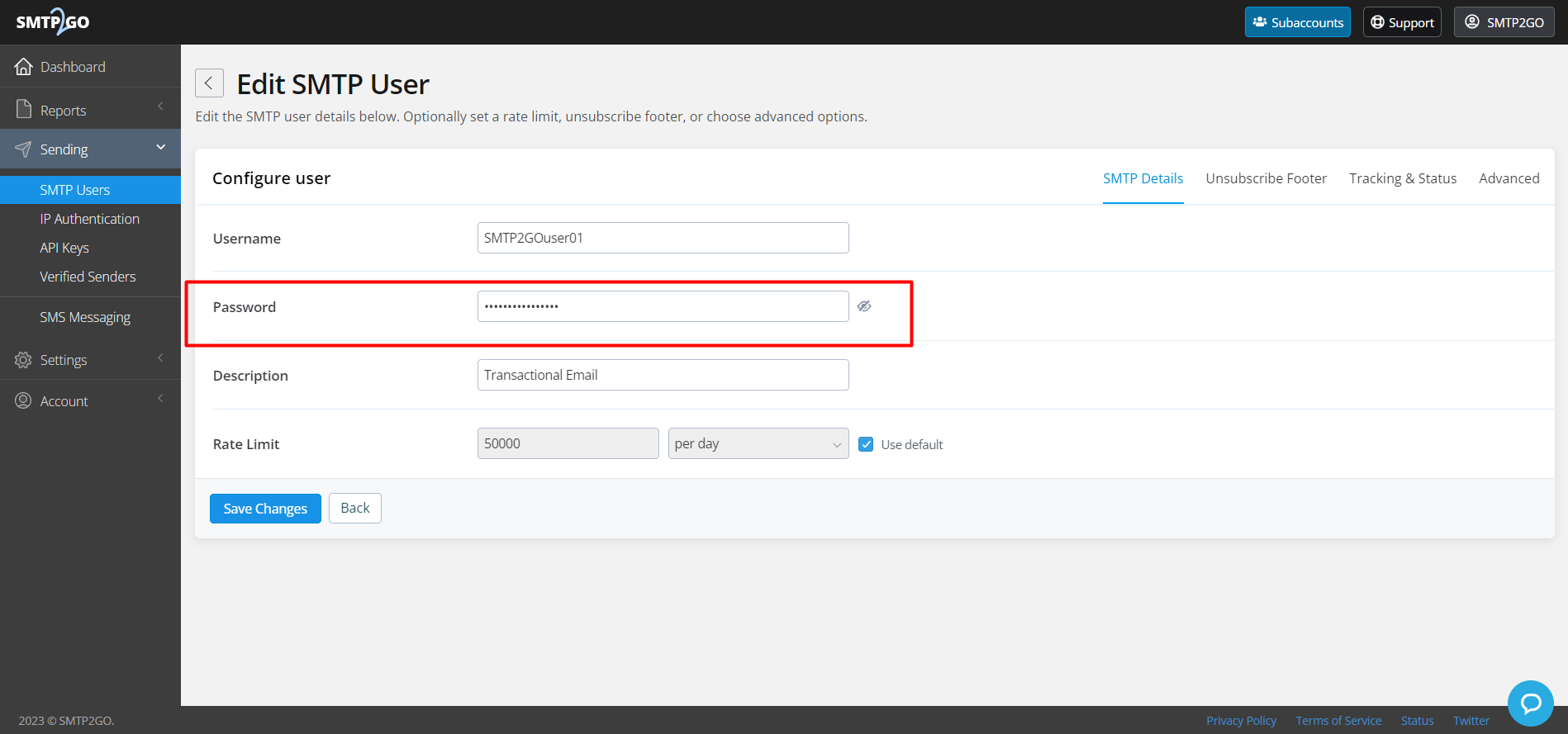Click Save Changes button
This screenshot has width=1568, height=734.
(265, 509)
